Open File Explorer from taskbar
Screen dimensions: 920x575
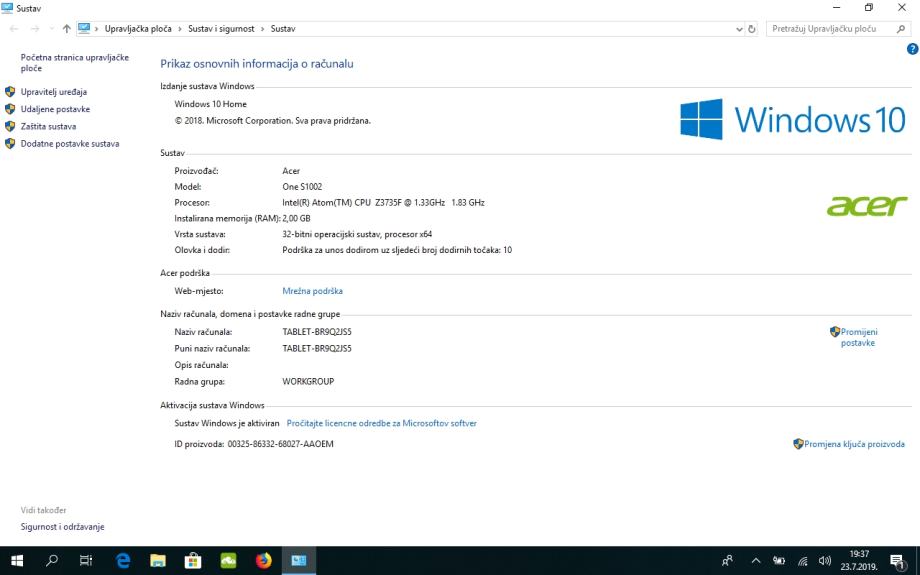pos(158,561)
